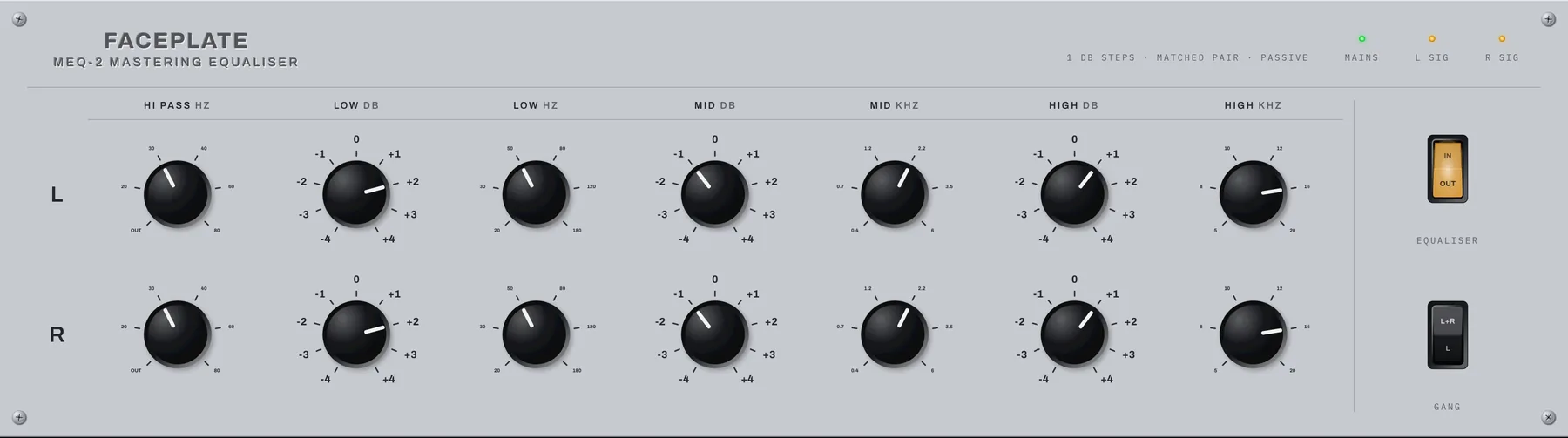Click the L channel row label
Screen dimensions: 1568x438
(57, 195)
